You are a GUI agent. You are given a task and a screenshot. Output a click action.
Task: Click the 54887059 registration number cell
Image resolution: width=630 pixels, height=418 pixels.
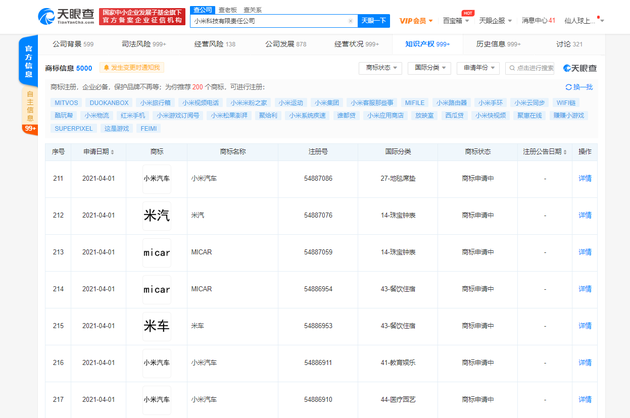click(x=318, y=252)
